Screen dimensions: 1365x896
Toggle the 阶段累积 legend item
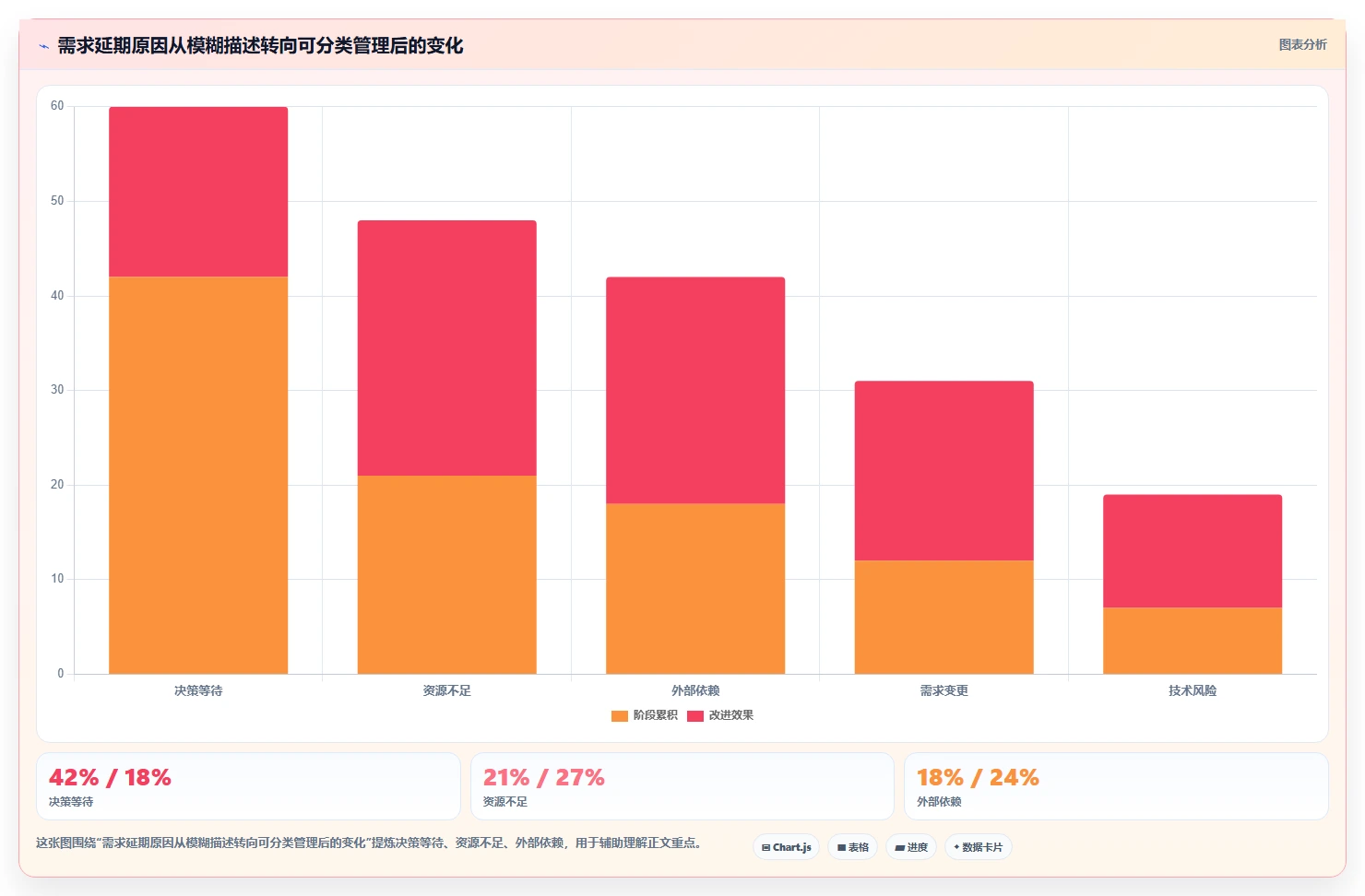tap(645, 715)
